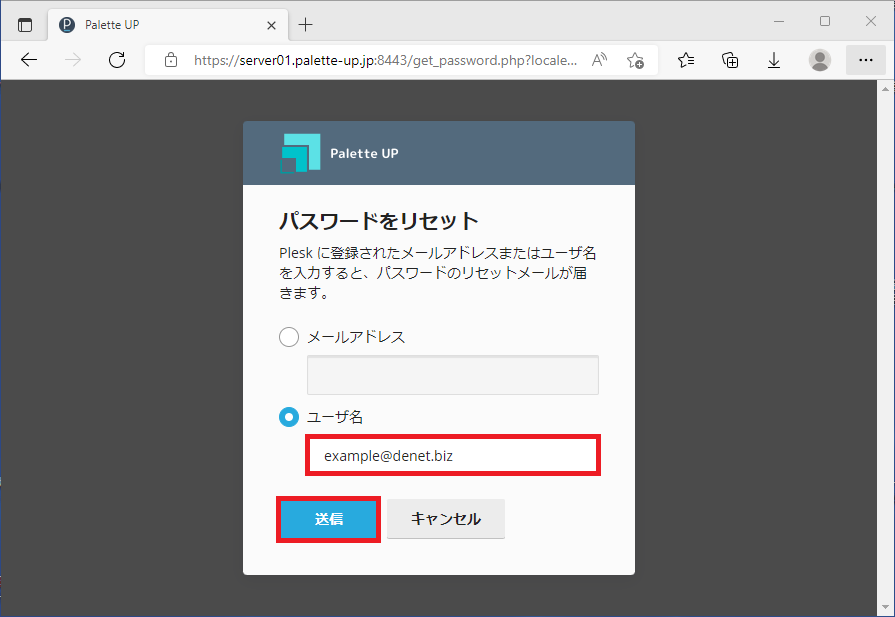The height and width of the screenshot is (617, 895).
Task: Show the Downloads panel
Action: pos(774,60)
